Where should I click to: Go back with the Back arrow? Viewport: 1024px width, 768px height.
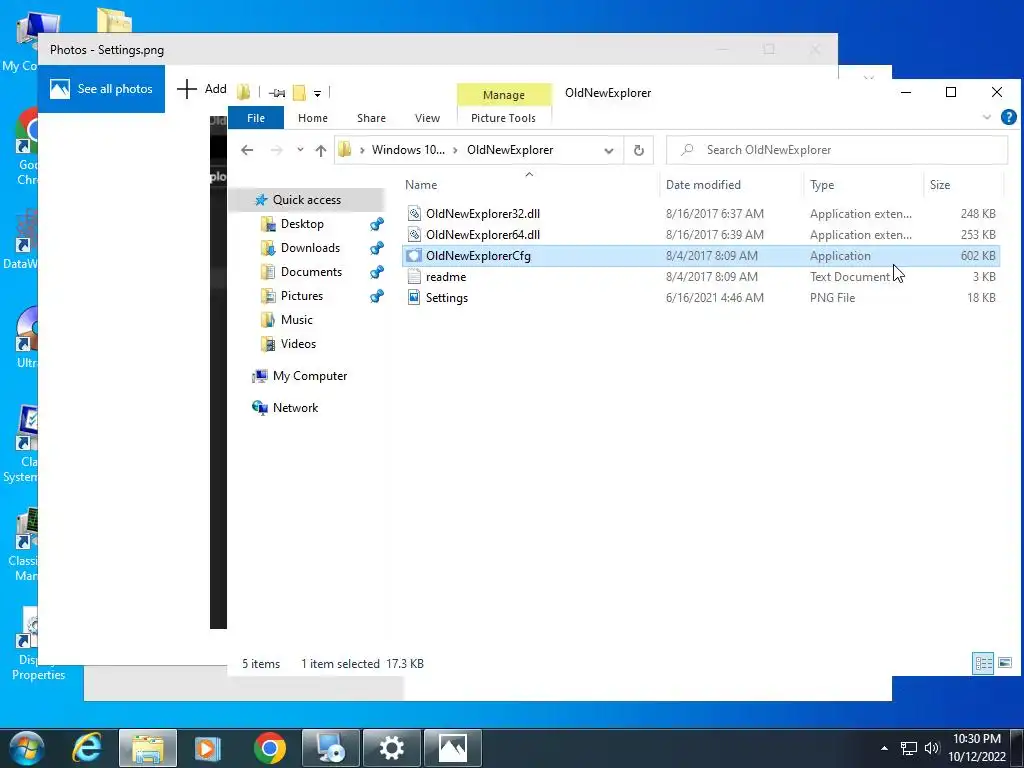(x=247, y=150)
